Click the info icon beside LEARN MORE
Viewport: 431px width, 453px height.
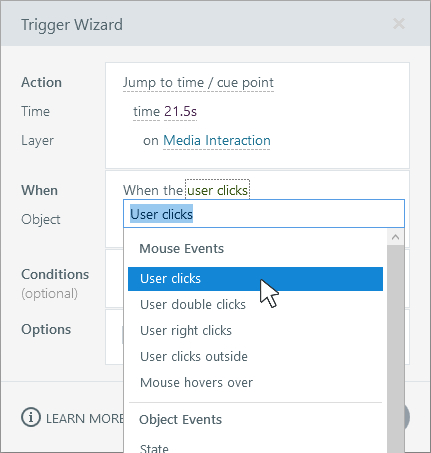tap(31, 417)
